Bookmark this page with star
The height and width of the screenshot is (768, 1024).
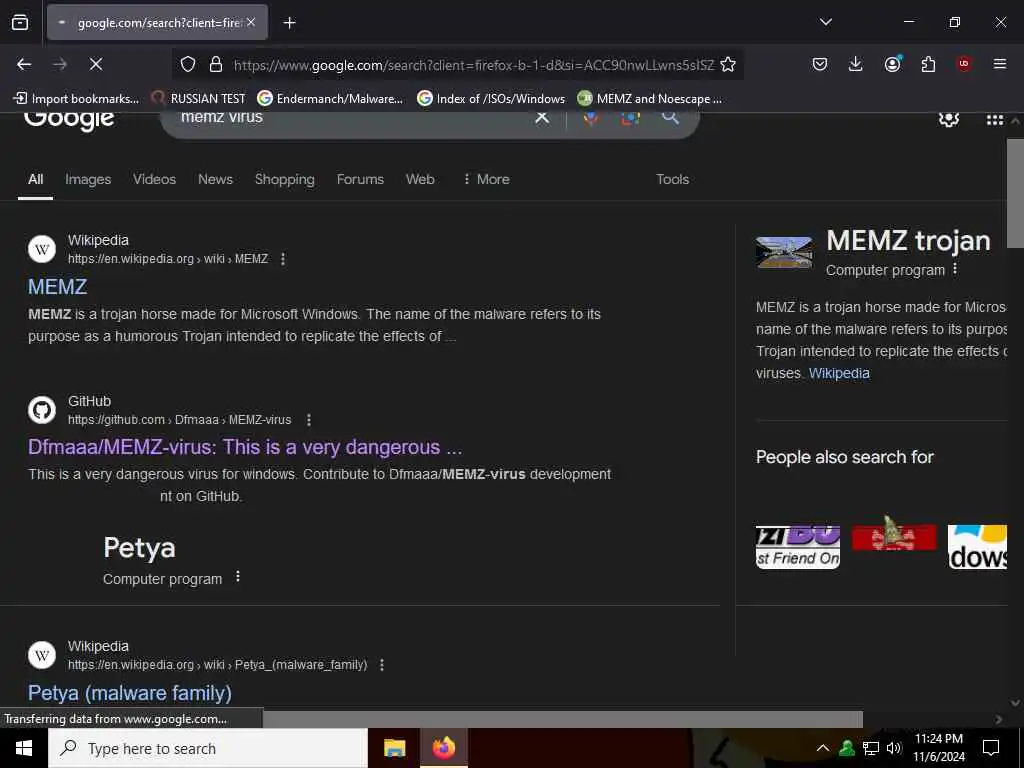coord(728,64)
